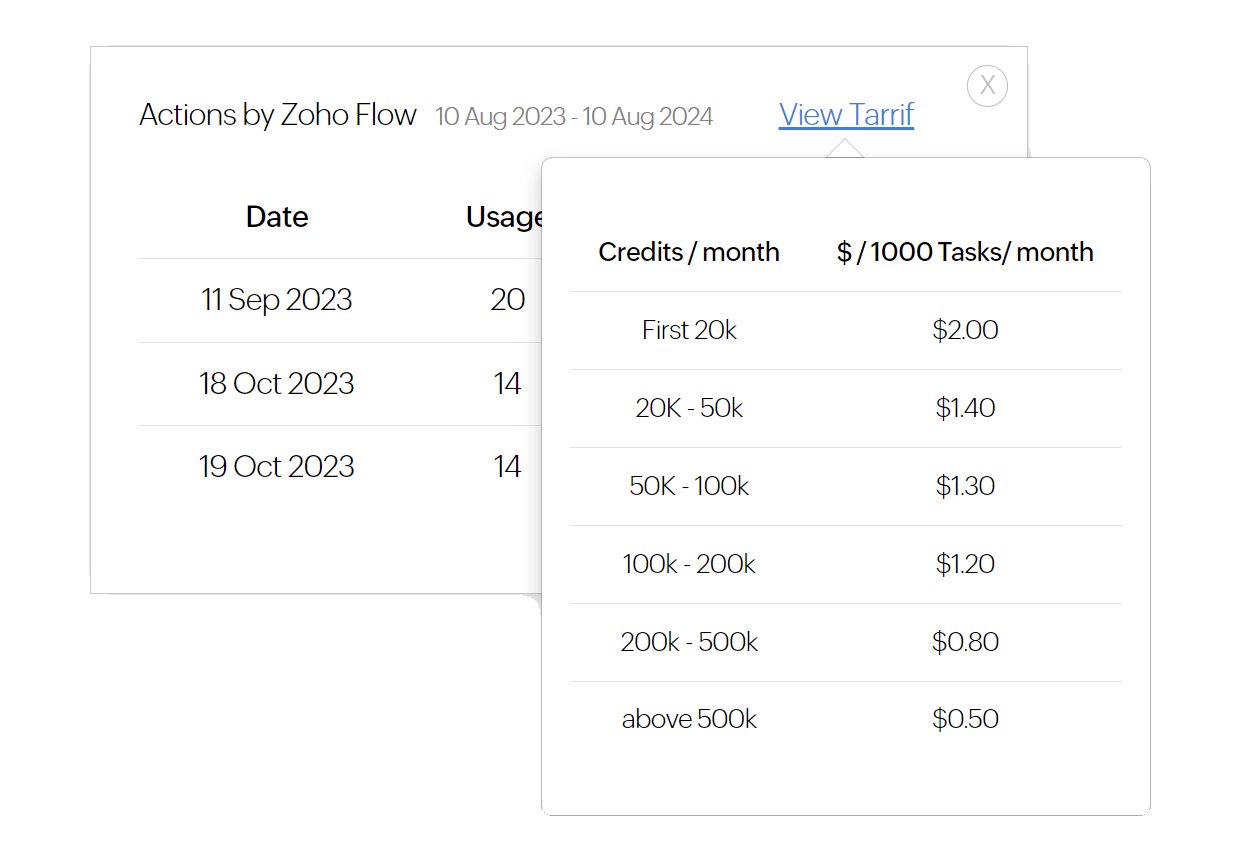Select the 11 Sep 2023 date entry
Image resolution: width=1254 pixels, height=868 pixels.
pyautogui.click(x=277, y=300)
